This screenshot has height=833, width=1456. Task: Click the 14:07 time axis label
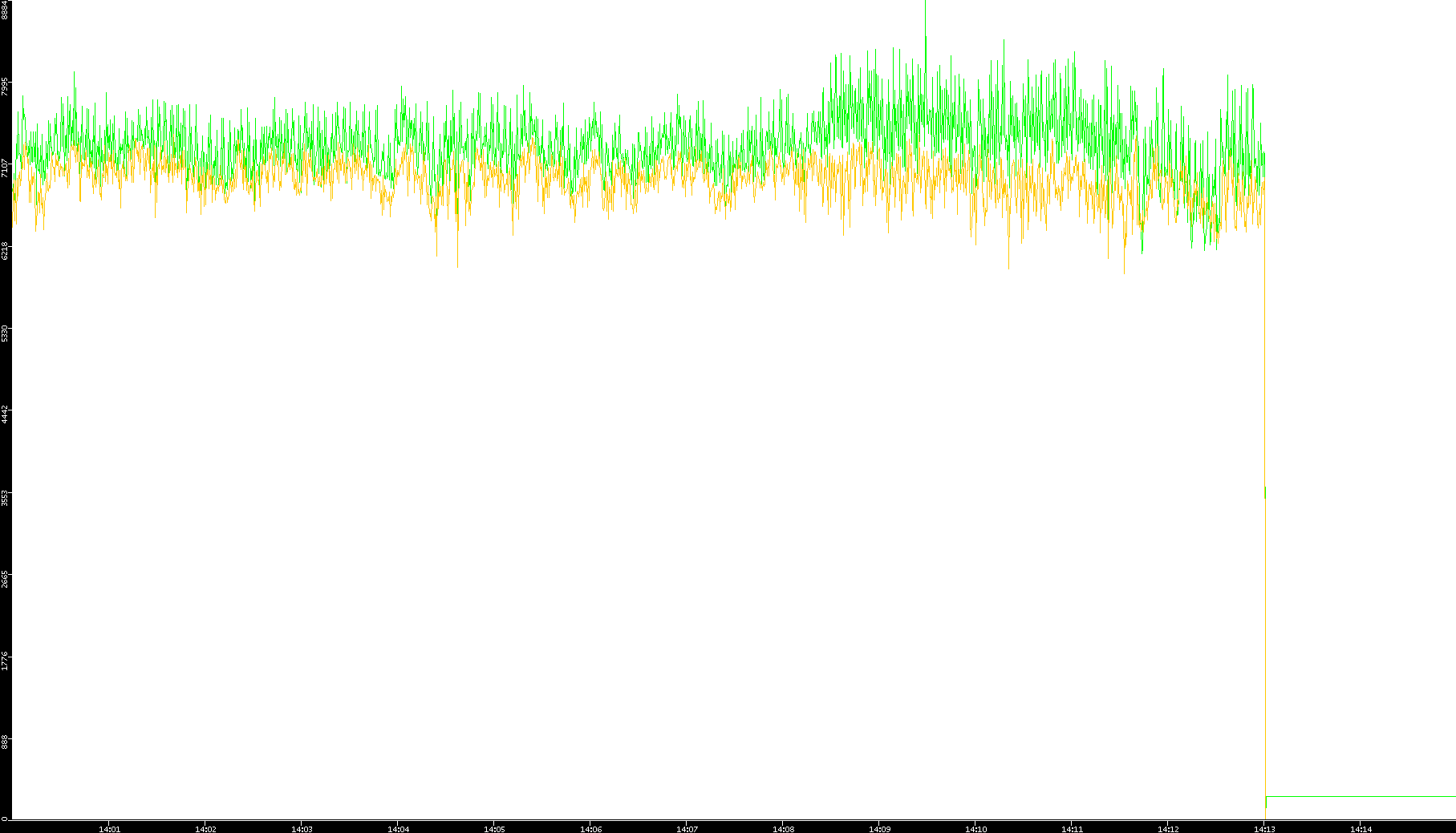[687, 829]
